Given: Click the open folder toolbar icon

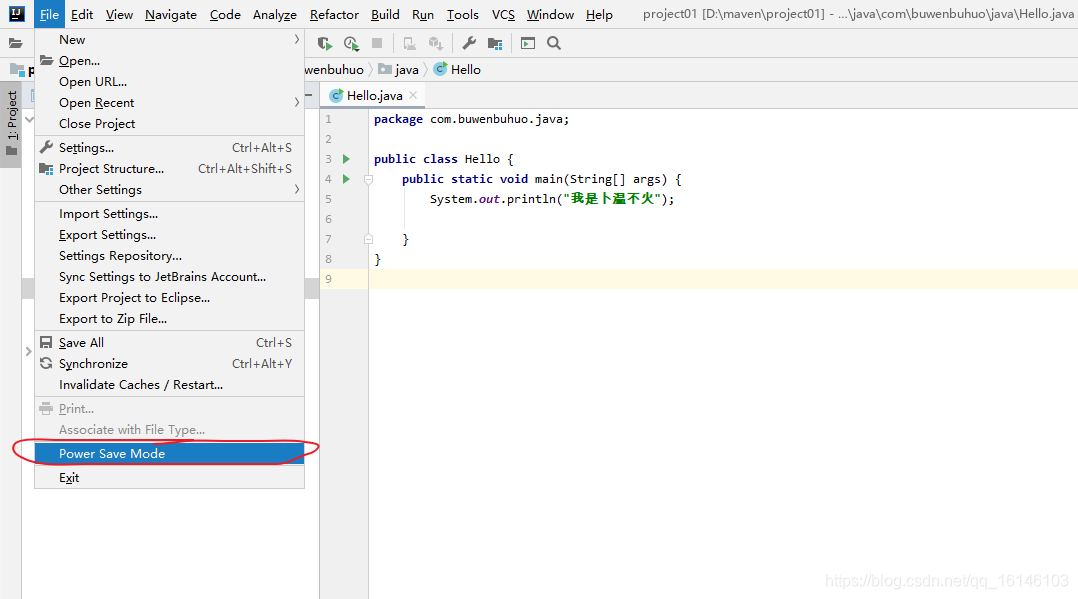Looking at the screenshot, I should point(15,43).
